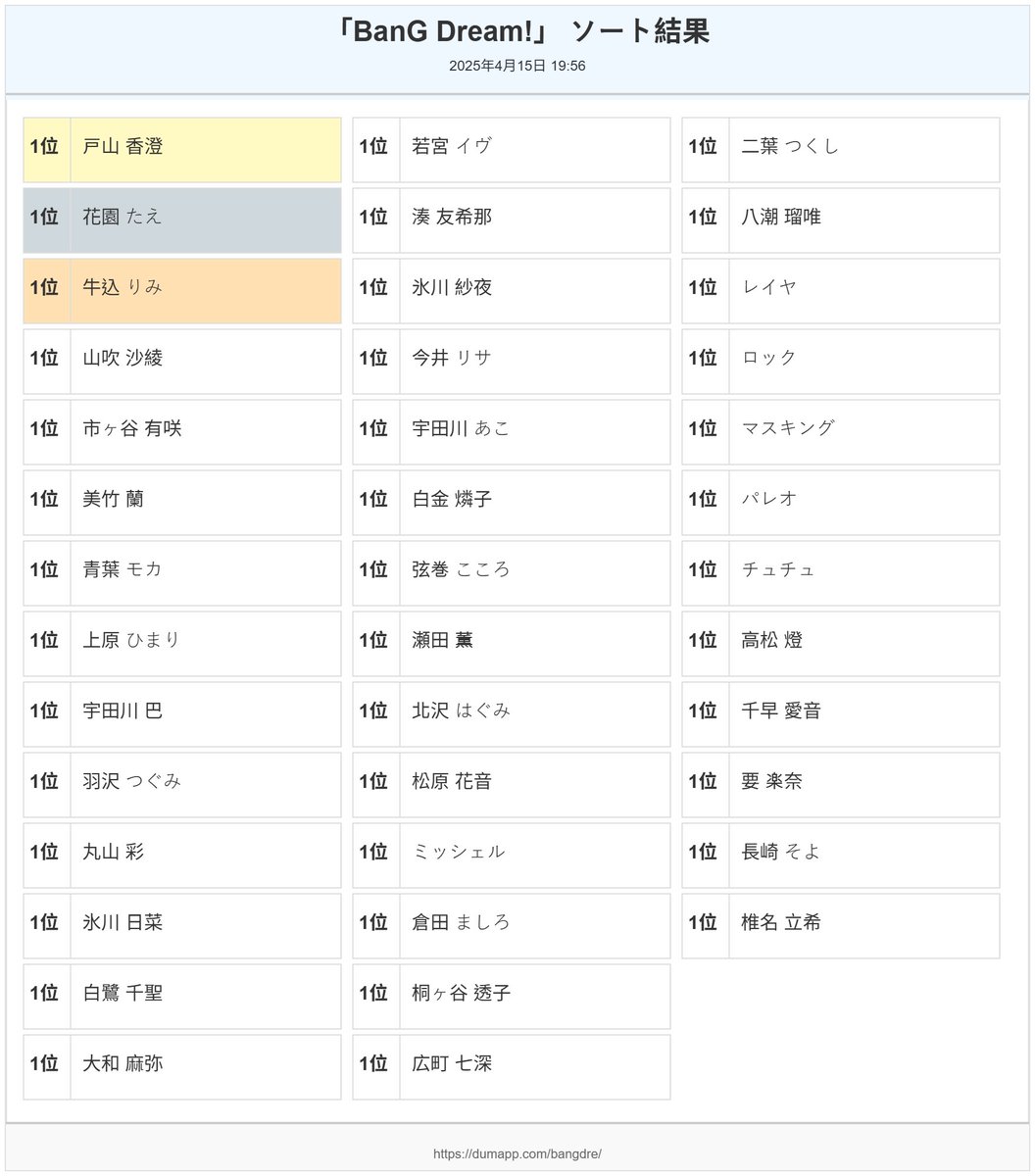Select 今井 リサ entry
1035x1176 pixels.
tap(512, 362)
